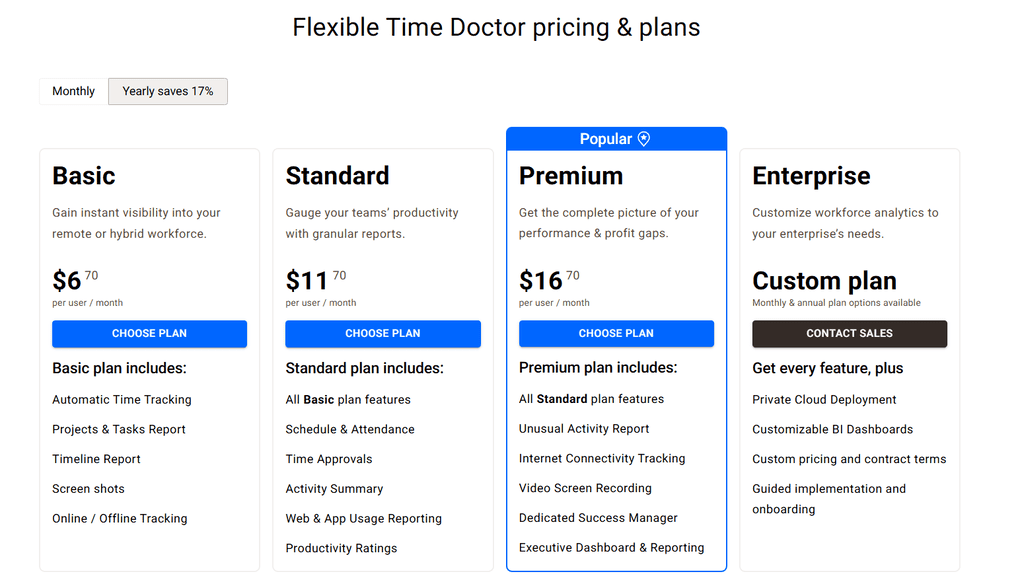Switch billing to Yearly saves 17%
This screenshot has width=1020, height=580.
click(167, 91)
